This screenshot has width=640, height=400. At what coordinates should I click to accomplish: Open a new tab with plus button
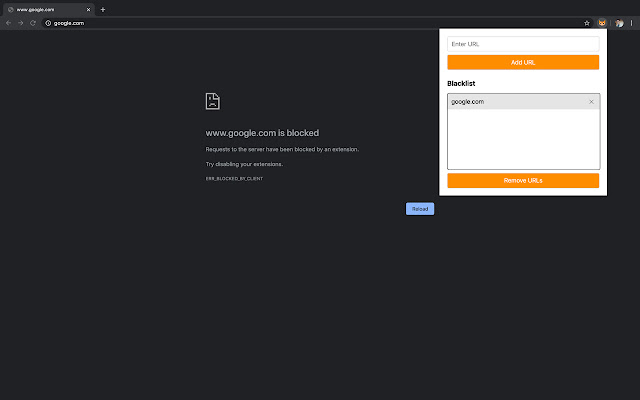pos(103,9)
